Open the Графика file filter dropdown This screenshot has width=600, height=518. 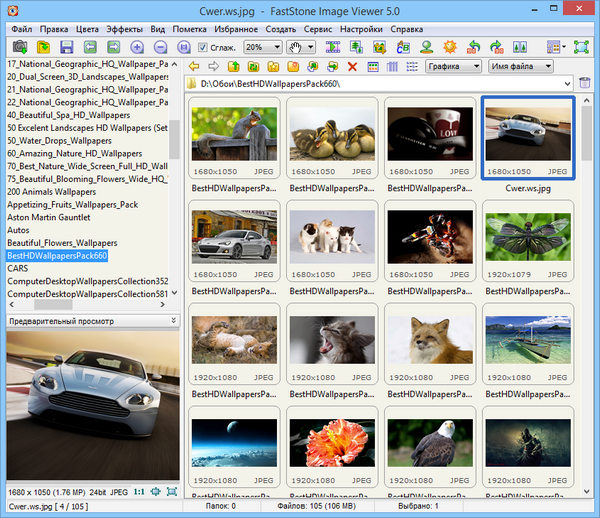pyautogui.click(x=475, y=66)
